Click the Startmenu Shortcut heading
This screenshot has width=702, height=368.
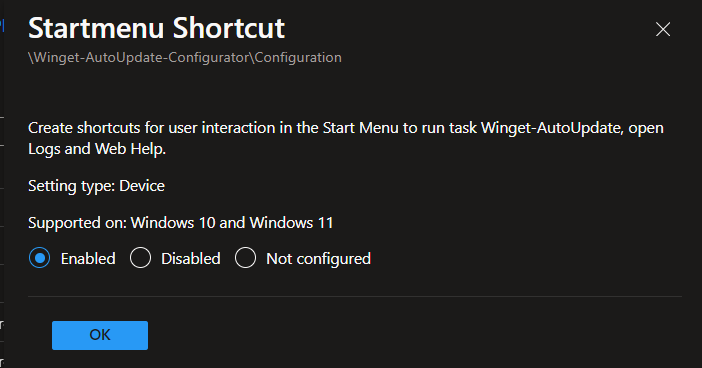click(156, 28)
